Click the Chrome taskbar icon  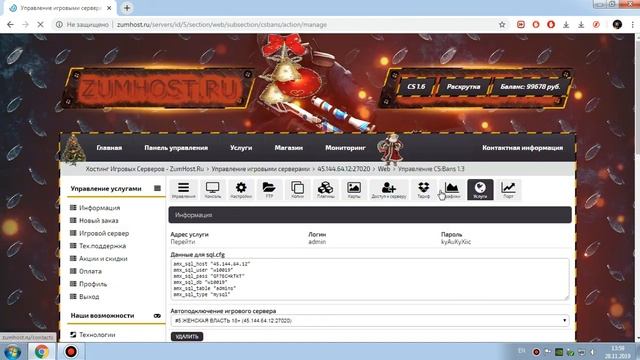pyautogui.click(x=41, y=351)
